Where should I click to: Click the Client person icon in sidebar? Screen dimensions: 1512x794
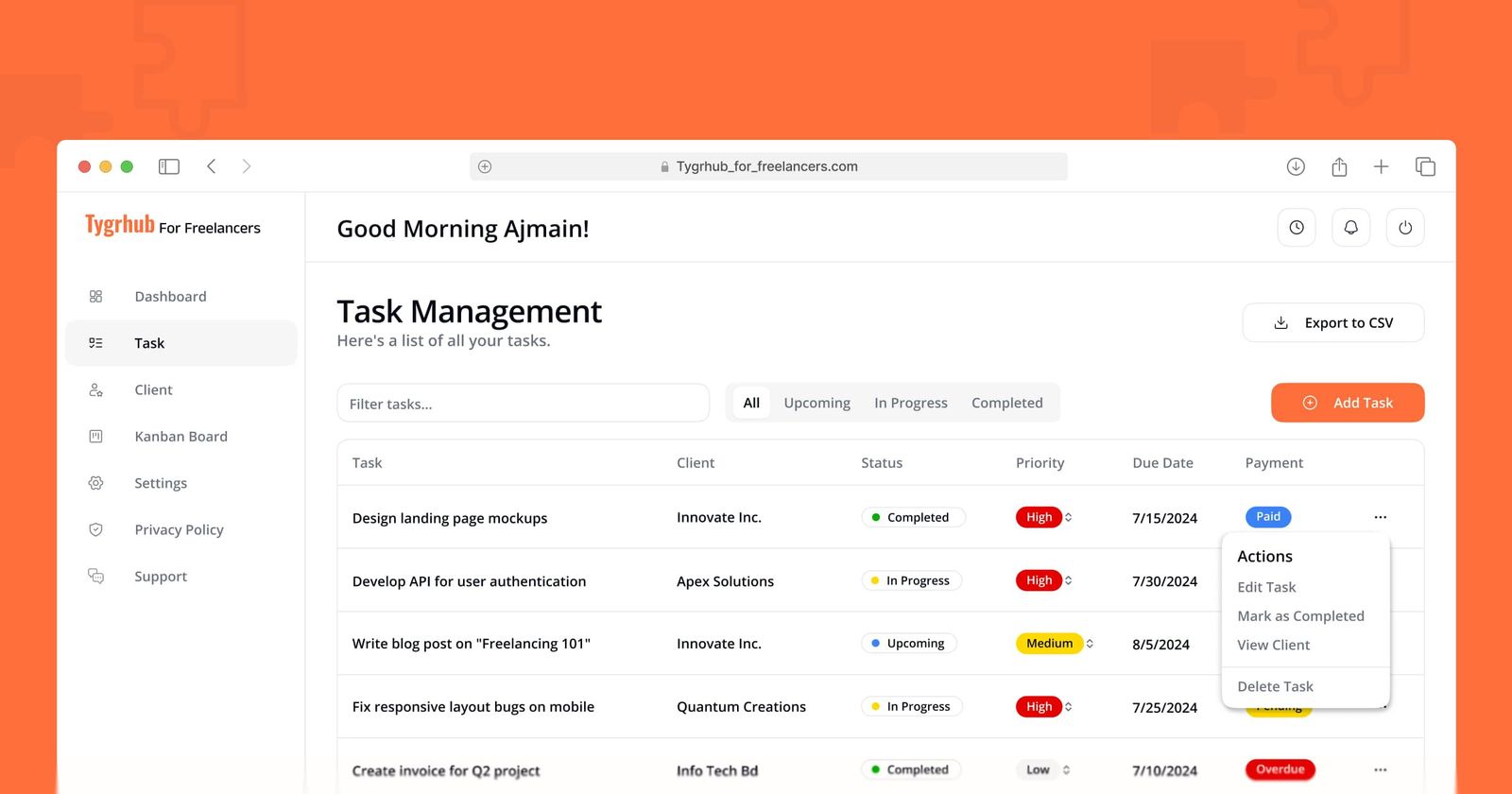[95, 389]
